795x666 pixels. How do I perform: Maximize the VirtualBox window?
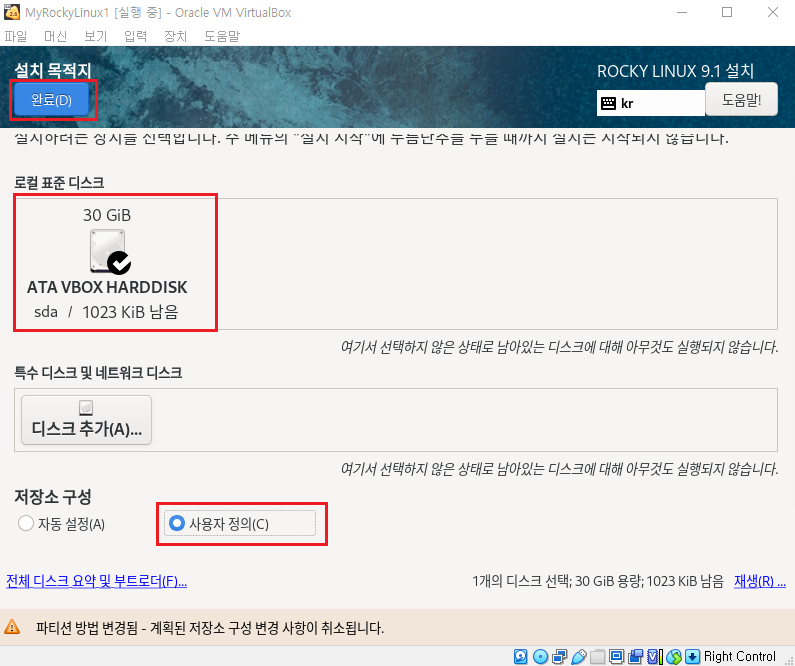[727, 12]
